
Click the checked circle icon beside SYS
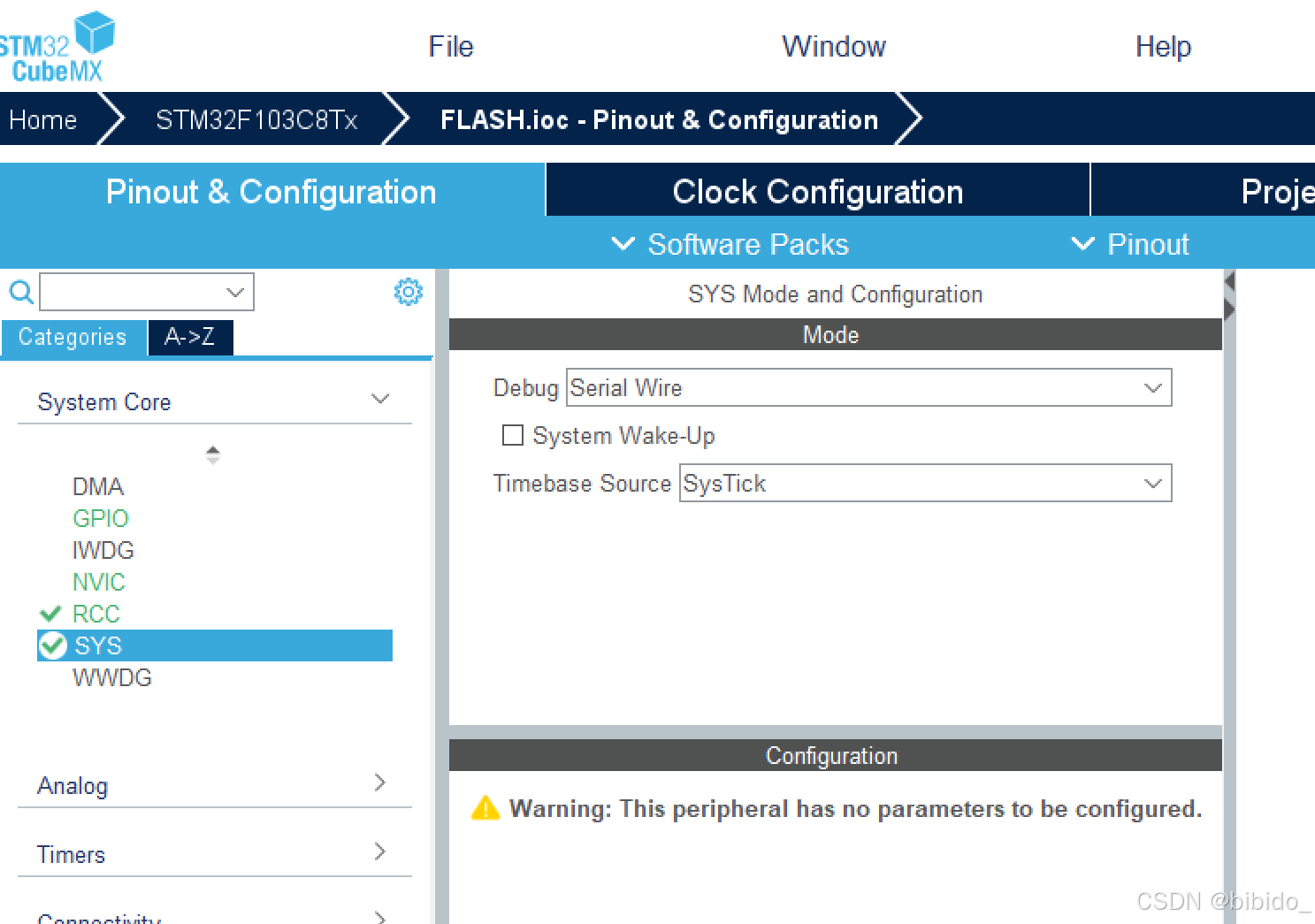53,645
